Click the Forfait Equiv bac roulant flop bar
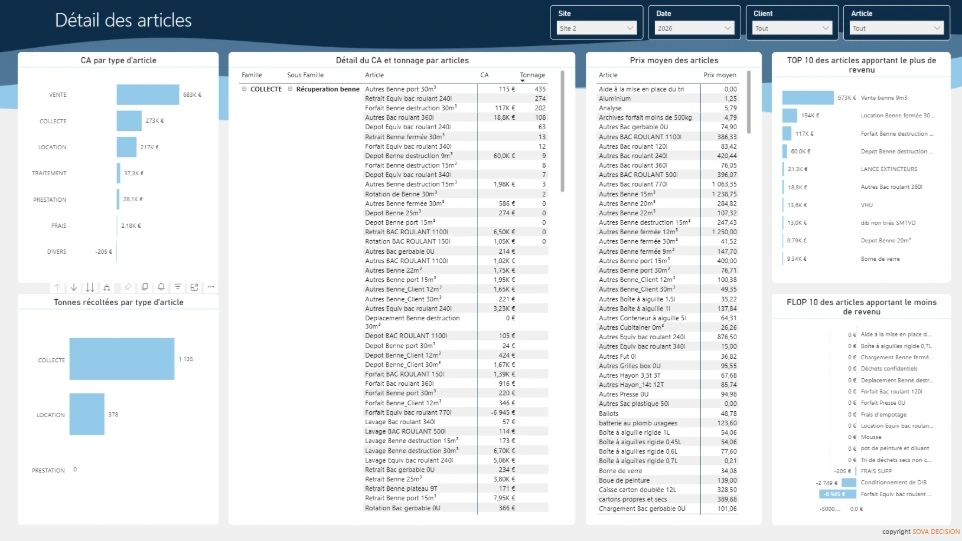 click(837, 494)
